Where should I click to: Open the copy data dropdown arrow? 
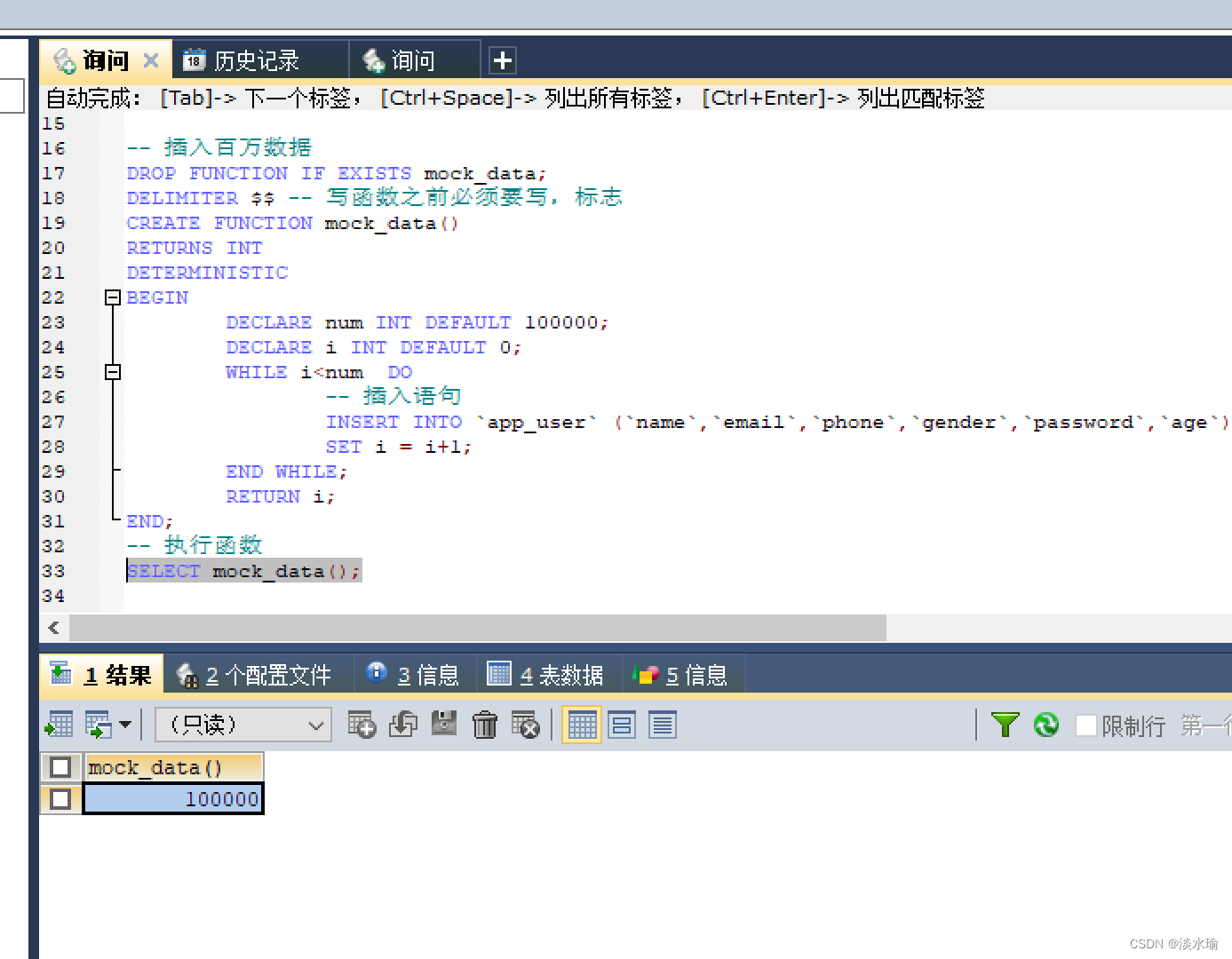click(x=125, y=725)
